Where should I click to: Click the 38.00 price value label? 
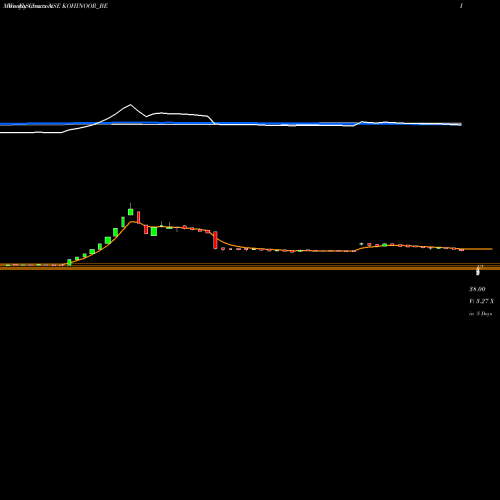point(477,289)
